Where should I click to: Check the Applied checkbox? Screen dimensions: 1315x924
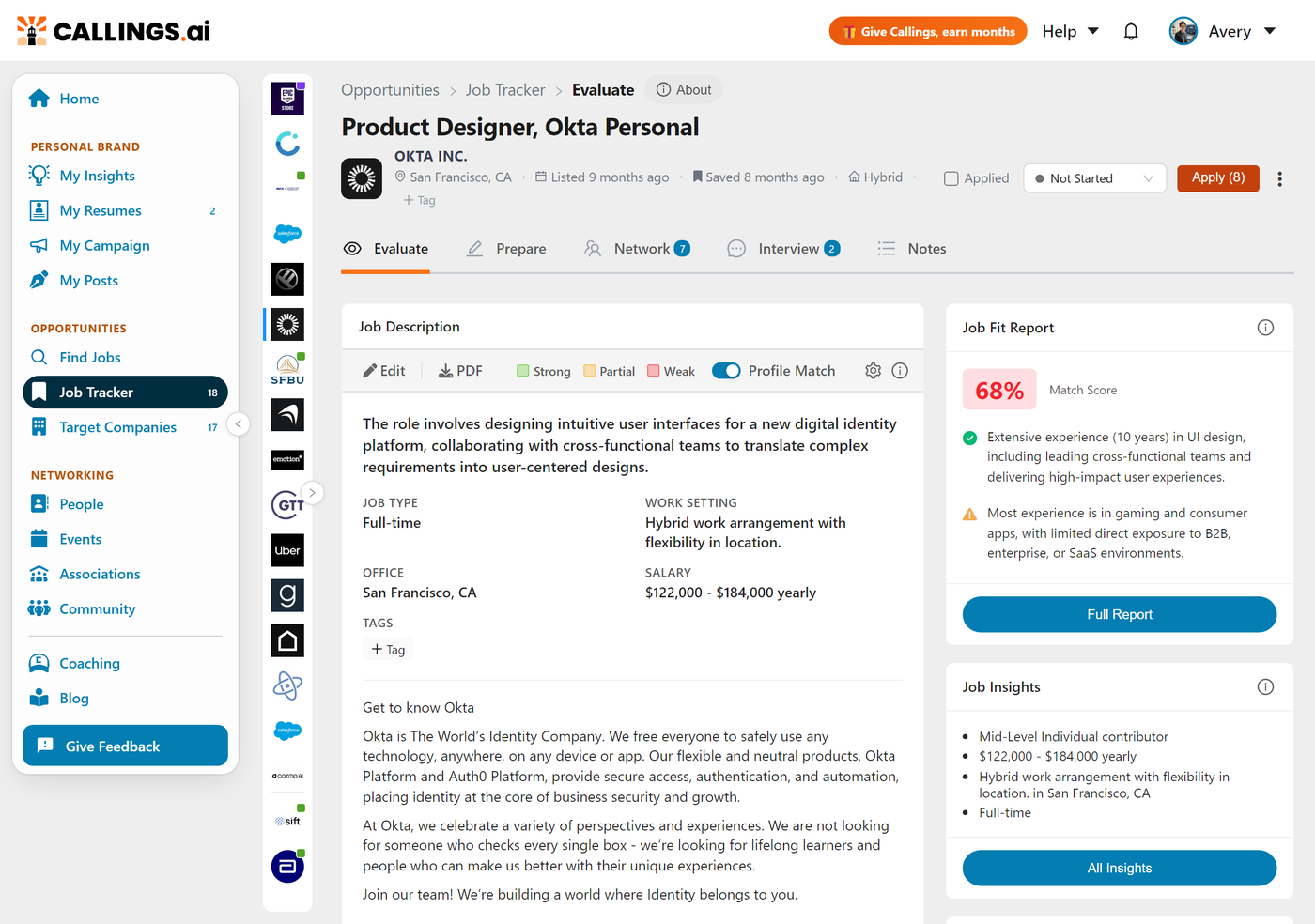tap(951, 178)
